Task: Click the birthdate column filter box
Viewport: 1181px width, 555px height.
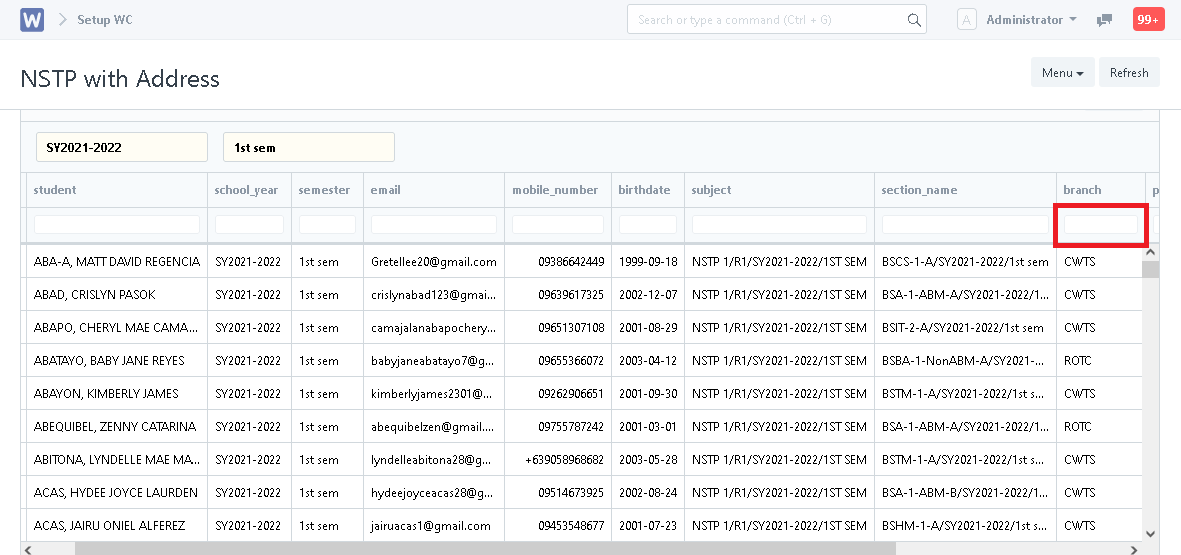Action: 648,224
